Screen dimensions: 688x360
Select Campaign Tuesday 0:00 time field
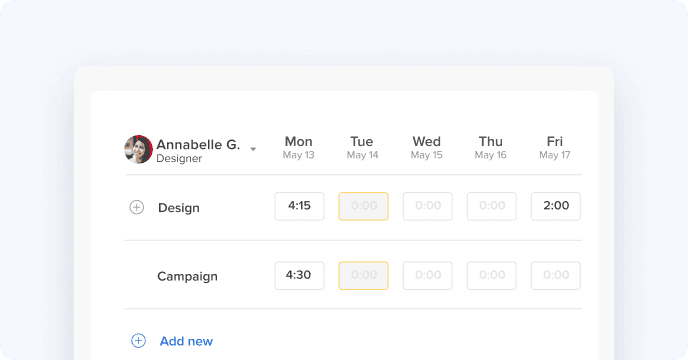click(363, 275)
